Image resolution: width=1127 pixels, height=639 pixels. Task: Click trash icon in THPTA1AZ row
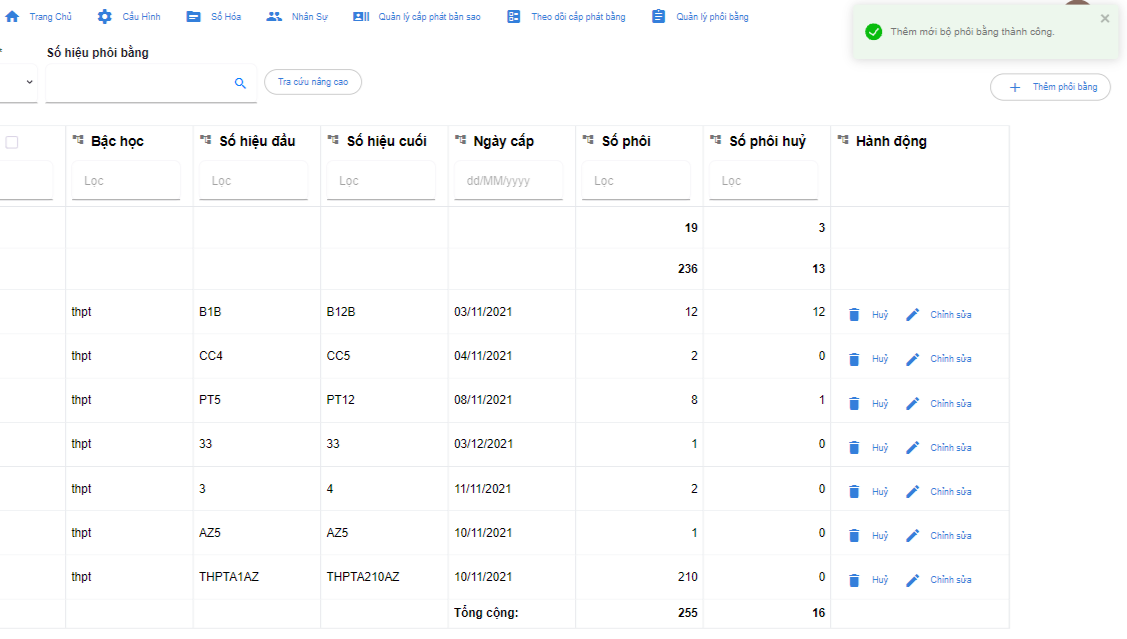(854, 580)
